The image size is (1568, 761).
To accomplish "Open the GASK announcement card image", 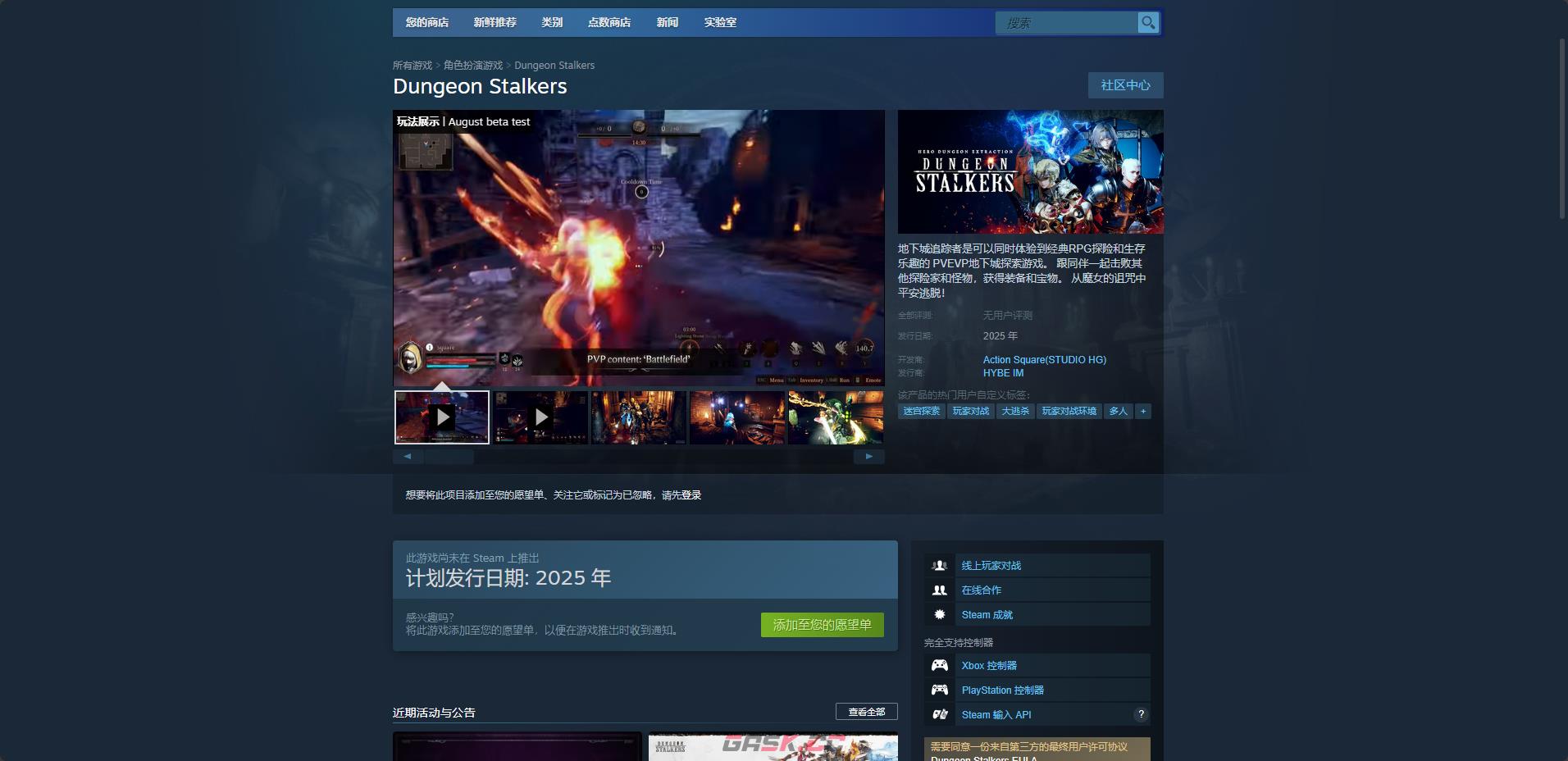I will click(x=773, y=746).
